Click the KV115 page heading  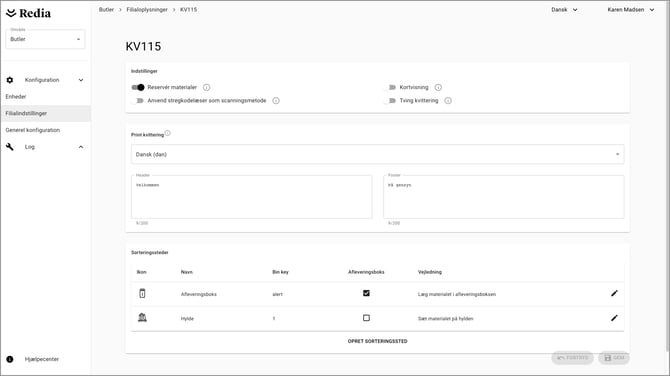click(x=143, y=47)
